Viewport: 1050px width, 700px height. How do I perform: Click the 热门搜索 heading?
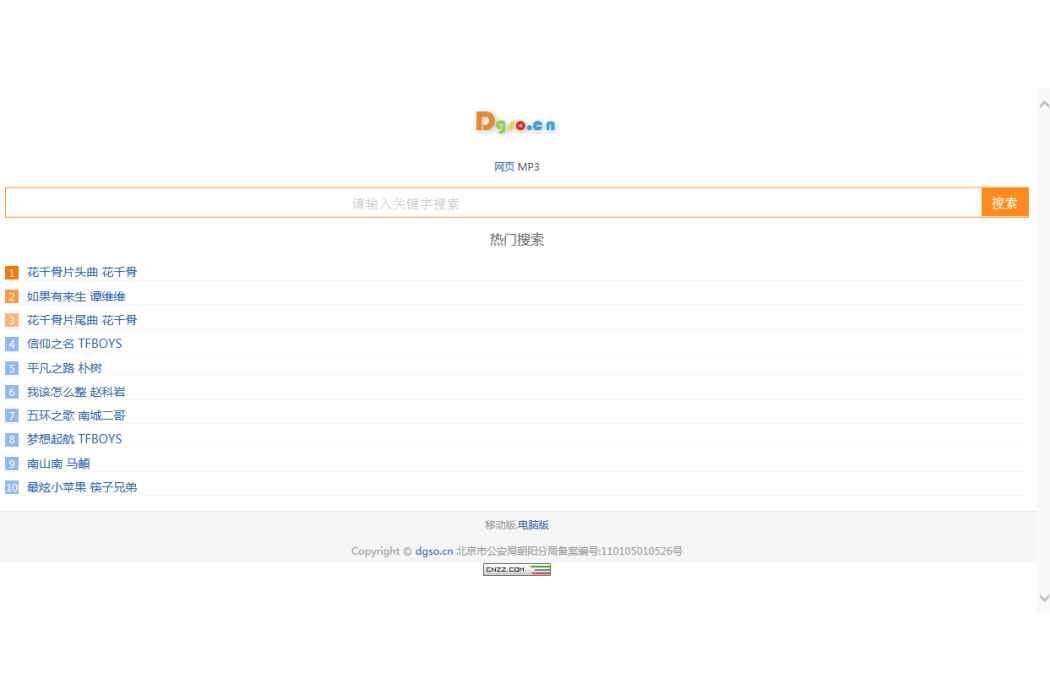click(516, 240)
